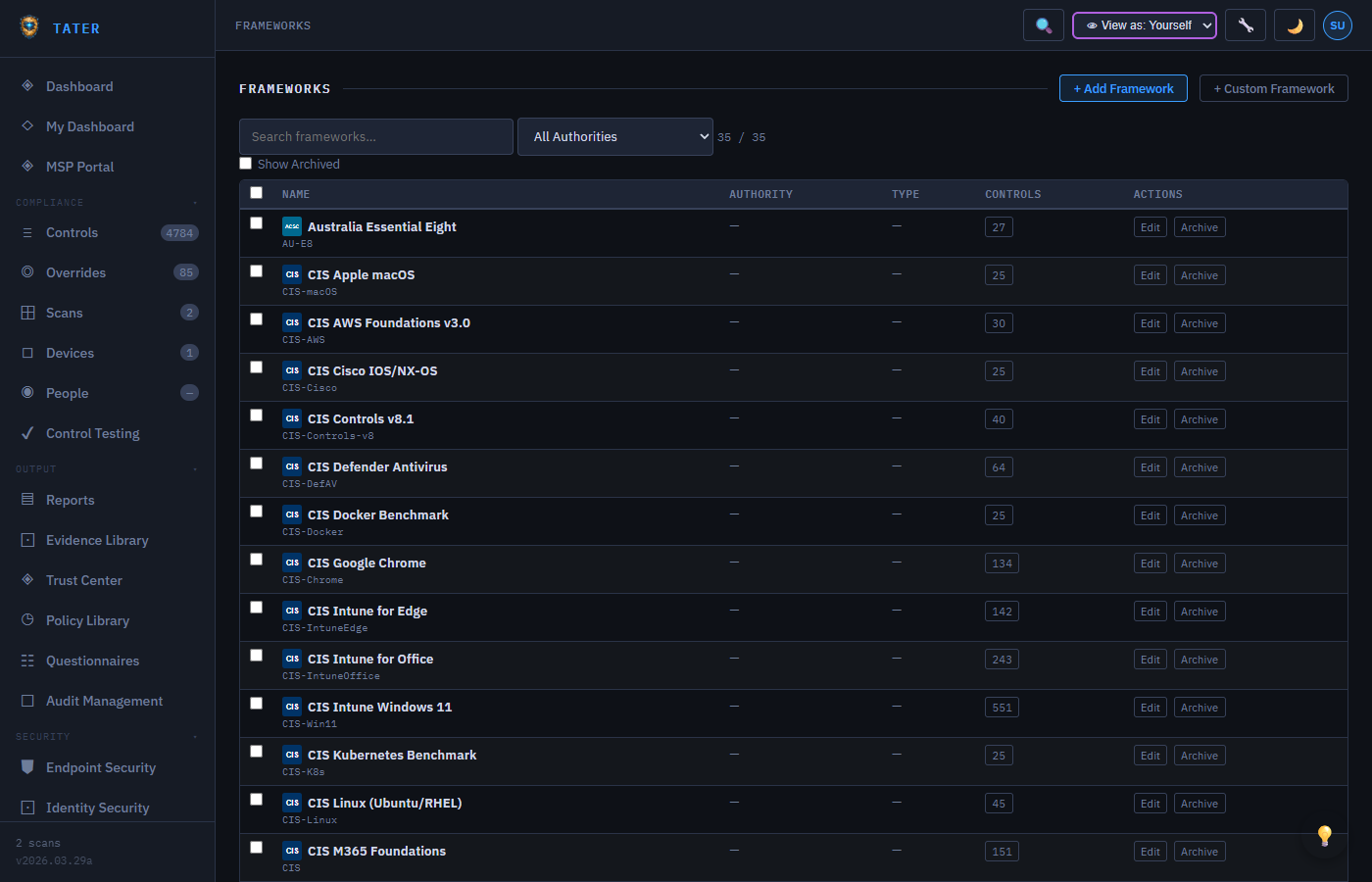Open the All Authorities dropdown
The height and width of the screenshot is (882, 1372).
point(615,136)
